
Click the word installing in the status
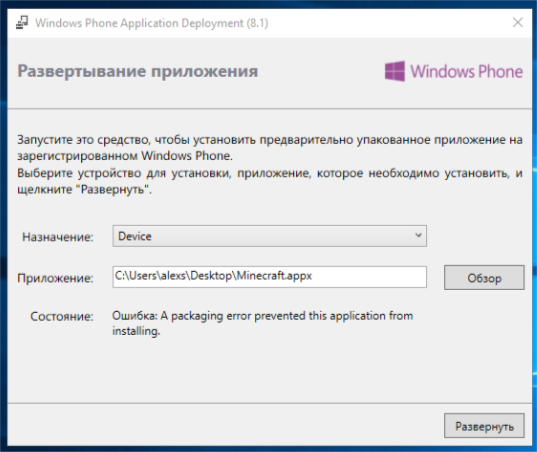pos(136,331)
